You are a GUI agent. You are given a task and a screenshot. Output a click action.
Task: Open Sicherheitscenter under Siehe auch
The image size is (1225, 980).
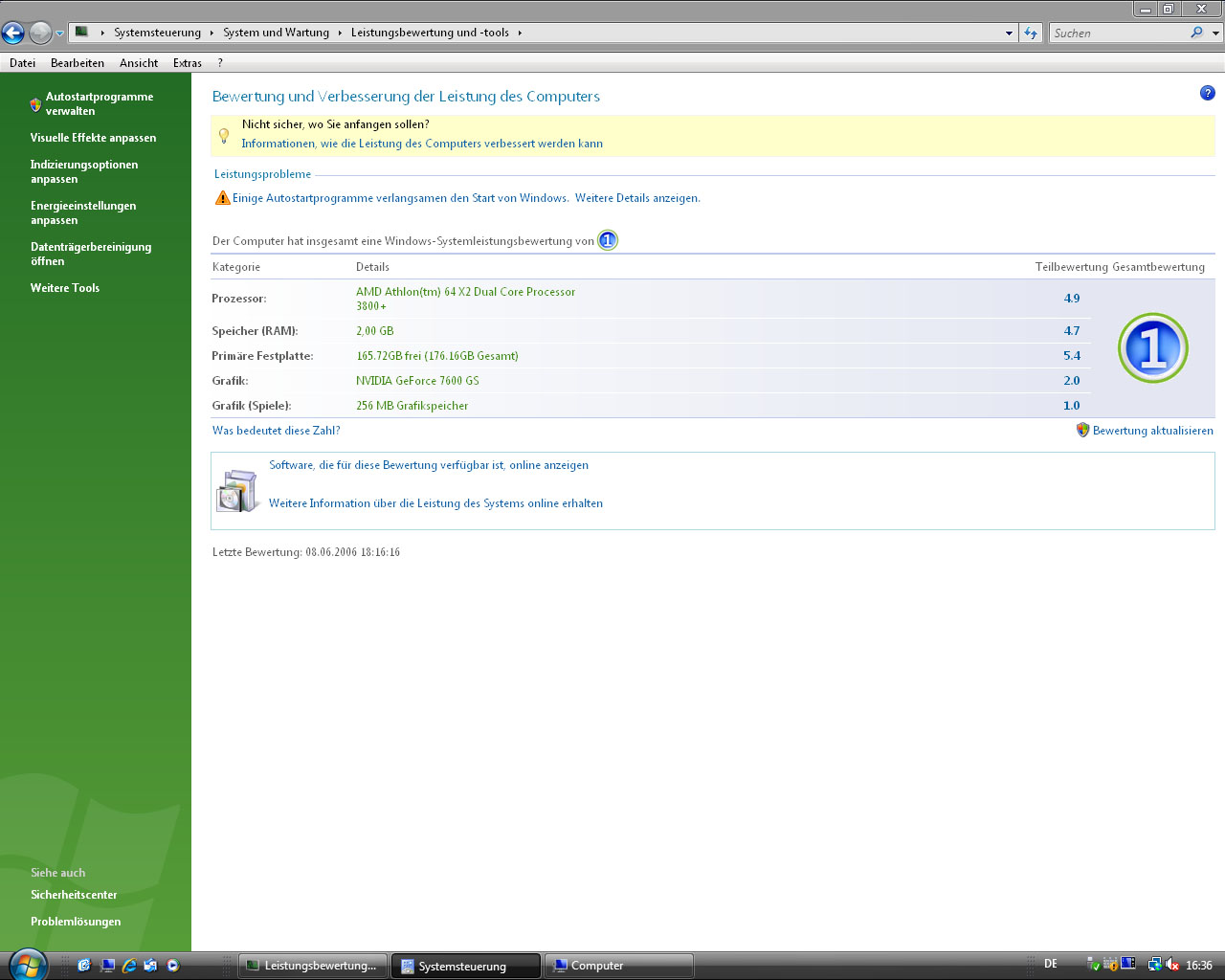[74, 895]
